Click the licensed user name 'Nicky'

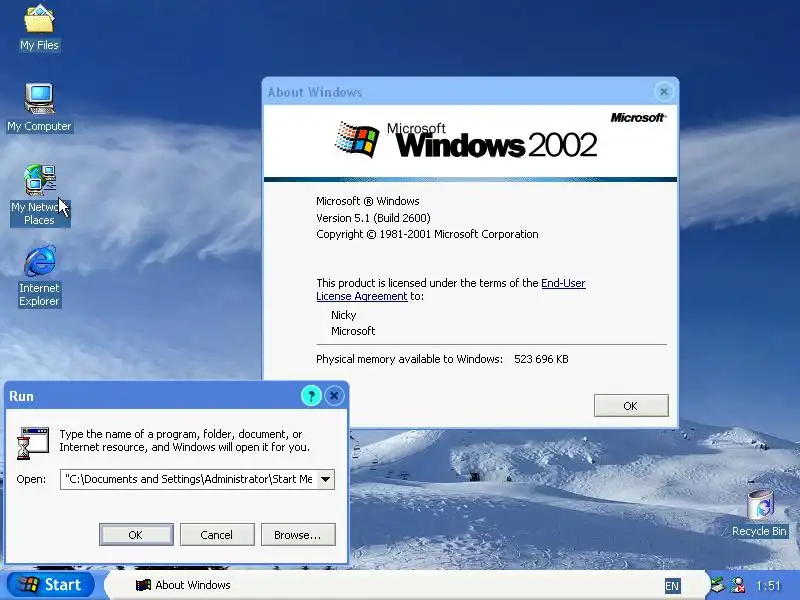pos(343,315)
